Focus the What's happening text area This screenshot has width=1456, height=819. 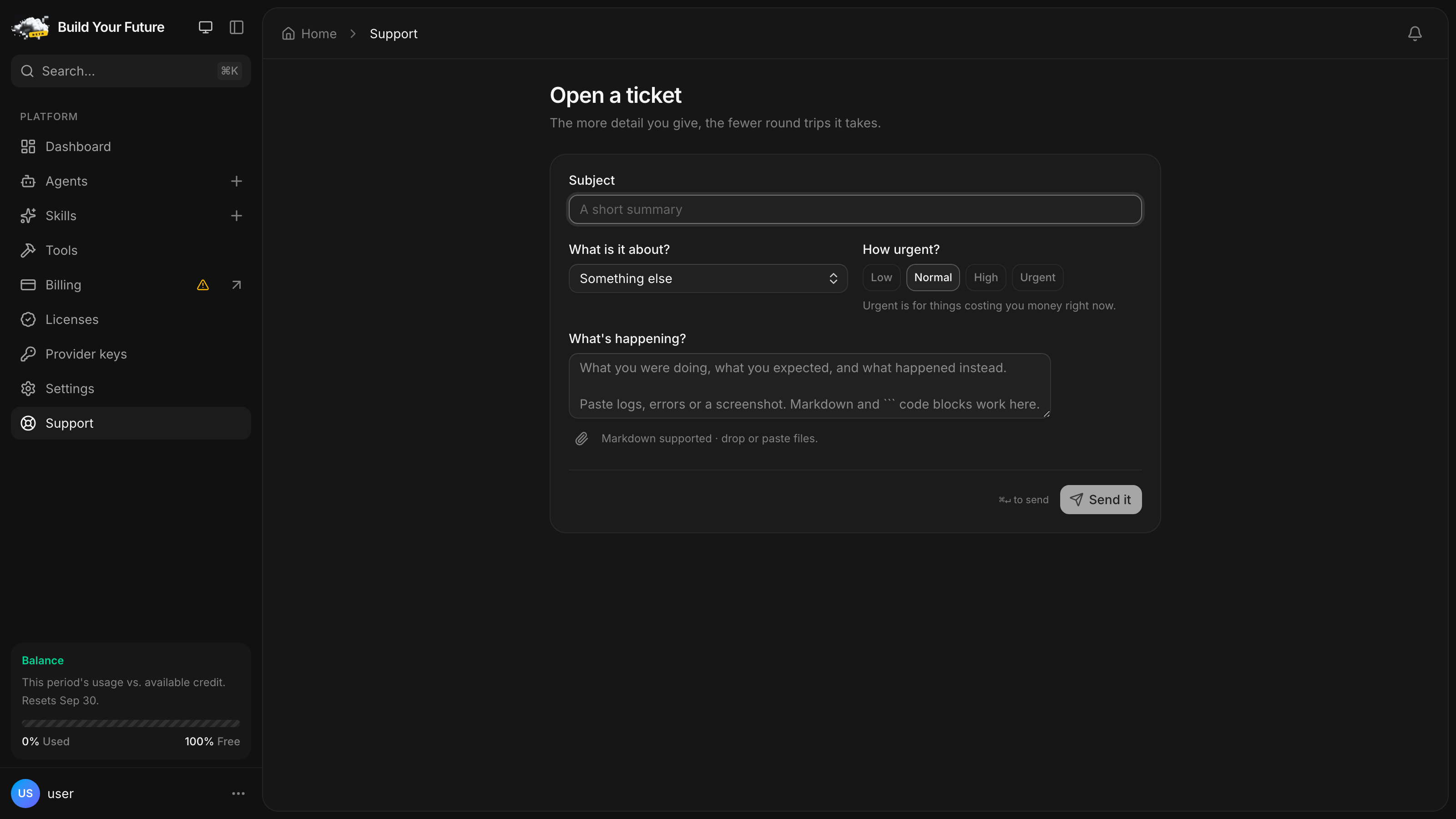[x=809, y=386]
